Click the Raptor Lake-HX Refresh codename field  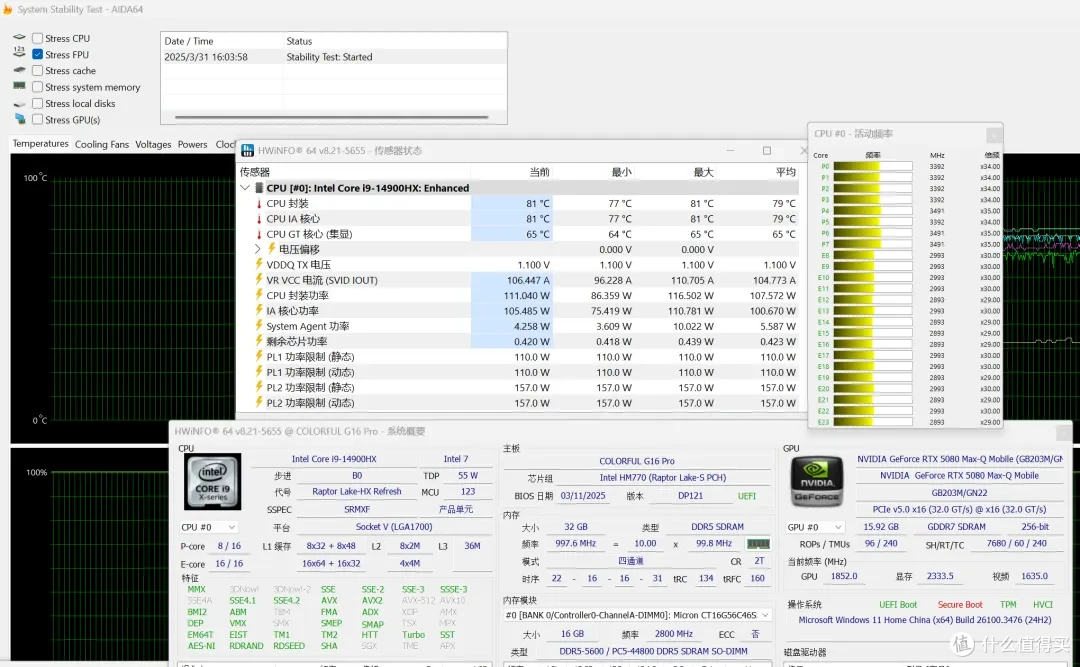tap(356, 491)
